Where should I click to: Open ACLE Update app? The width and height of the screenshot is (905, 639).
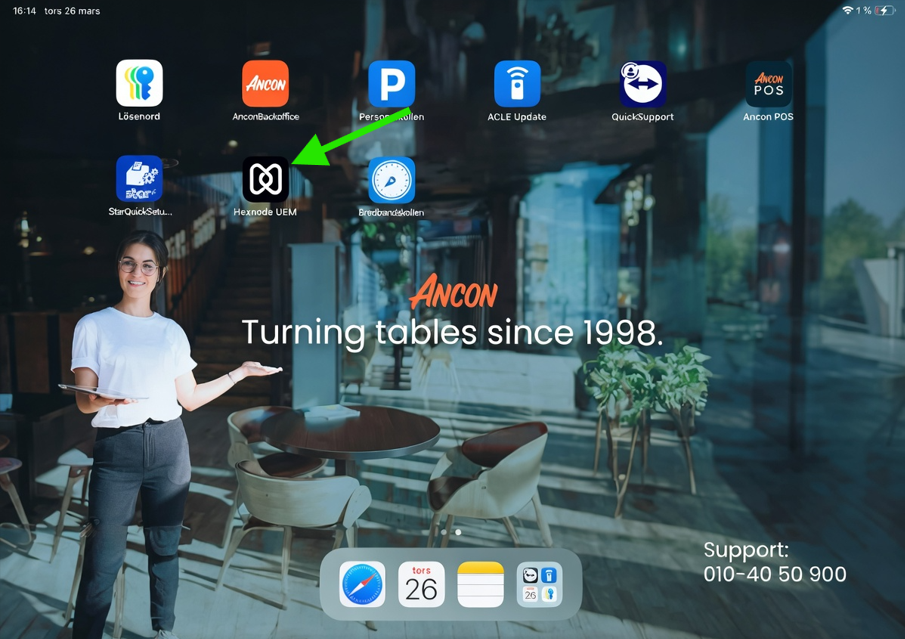tap(517, 84)
